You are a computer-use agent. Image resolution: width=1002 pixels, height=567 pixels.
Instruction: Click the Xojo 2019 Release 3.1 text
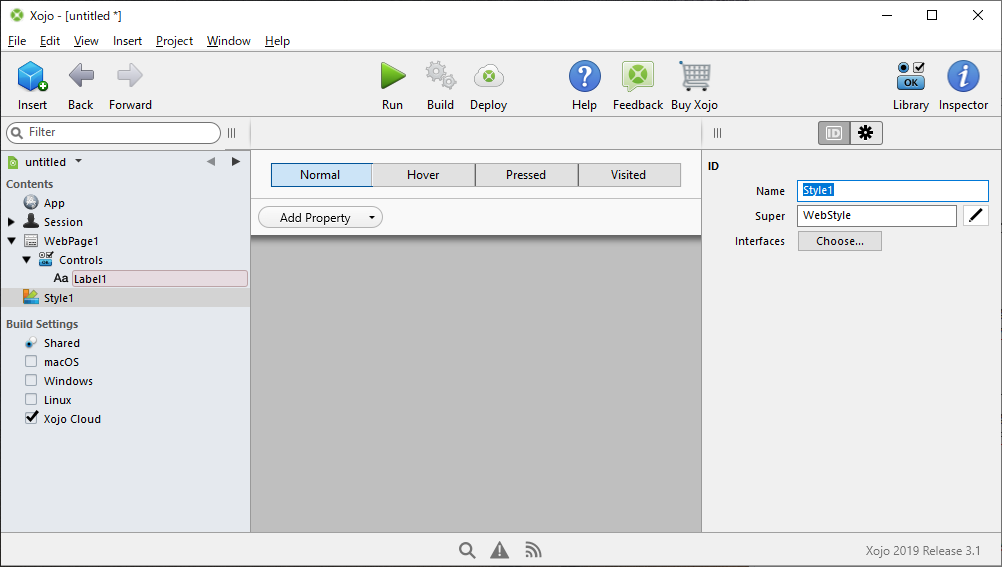point(923,550)
